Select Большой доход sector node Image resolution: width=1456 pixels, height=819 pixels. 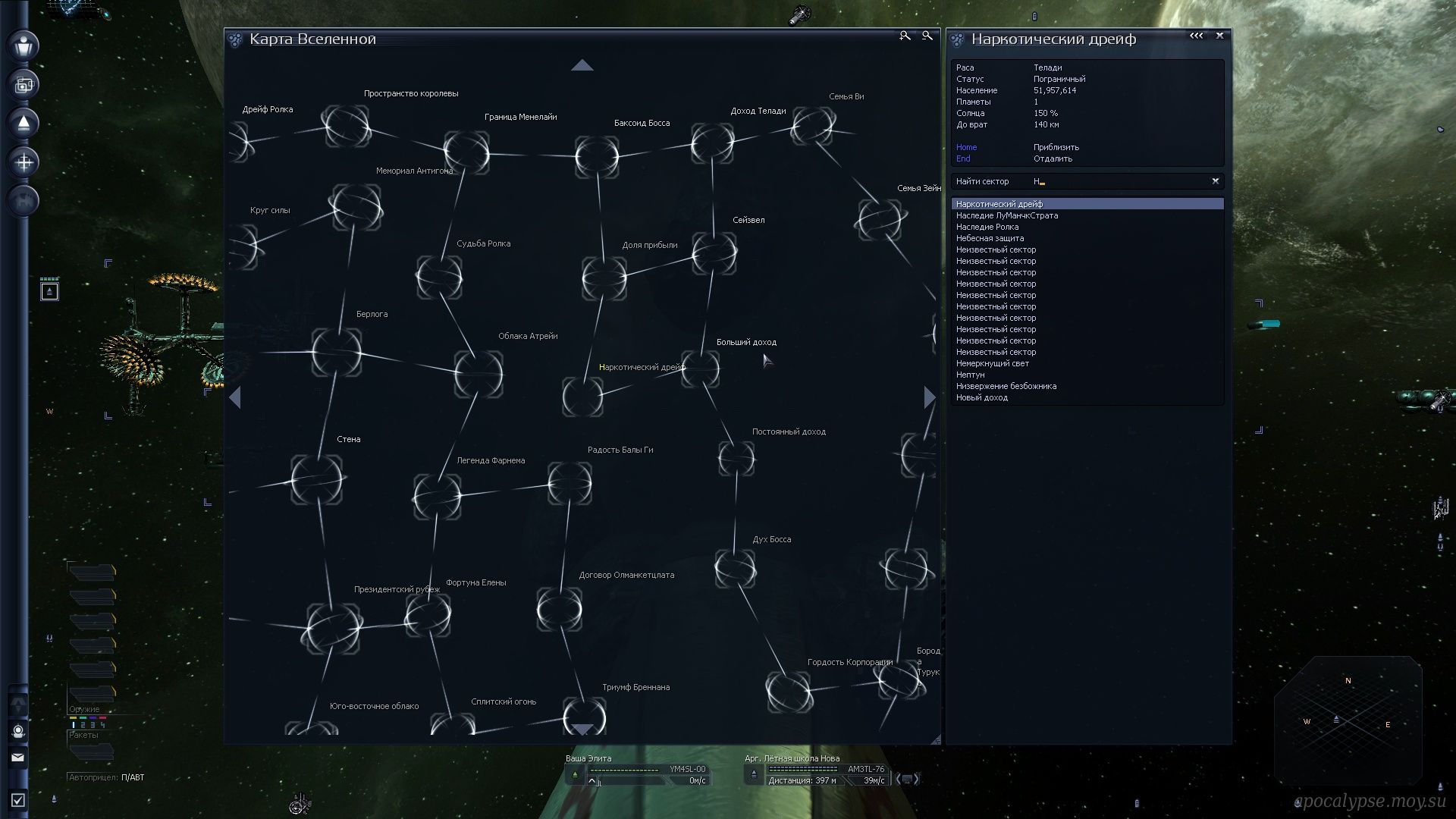(700, 369)
